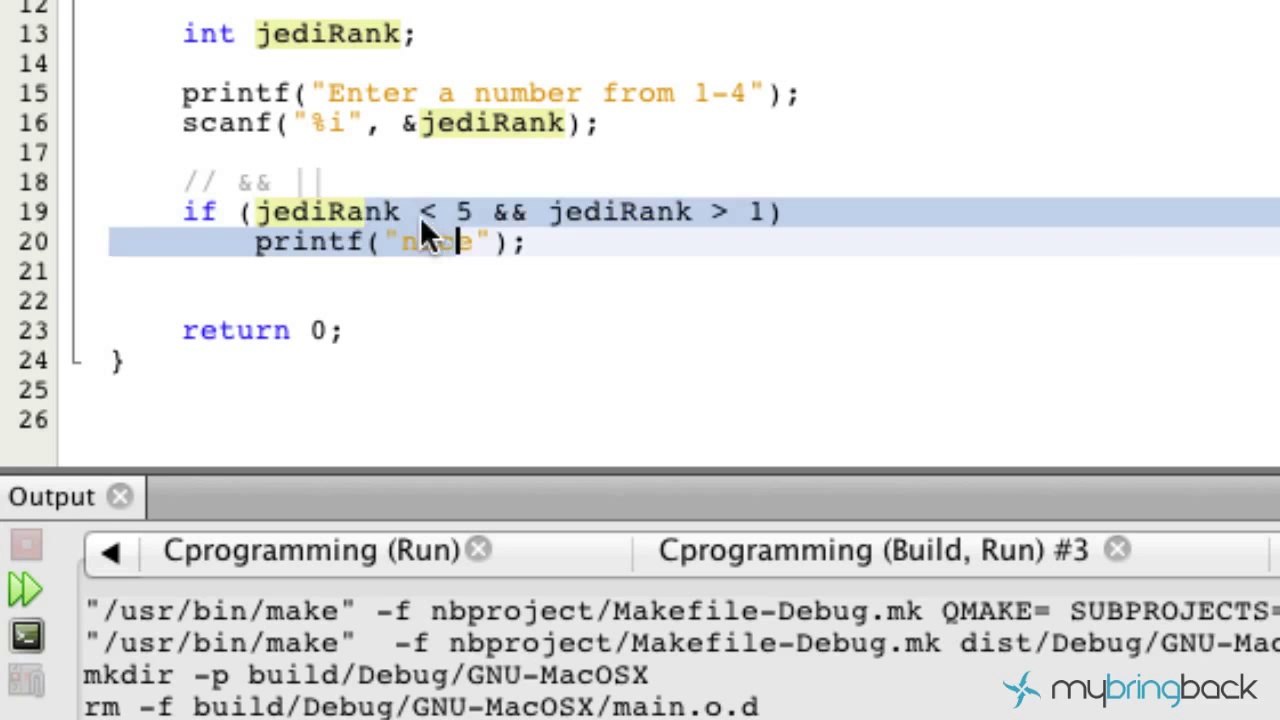1280x720 pixels.
Task: Click the printf call on line 20
Action: click(389, 242)
